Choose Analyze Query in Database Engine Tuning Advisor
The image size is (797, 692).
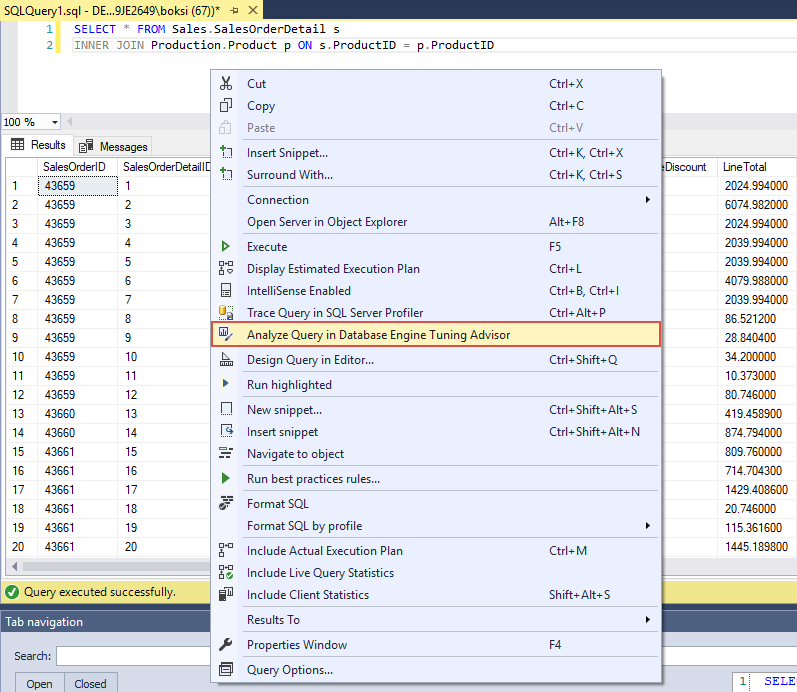click(436, 335)
